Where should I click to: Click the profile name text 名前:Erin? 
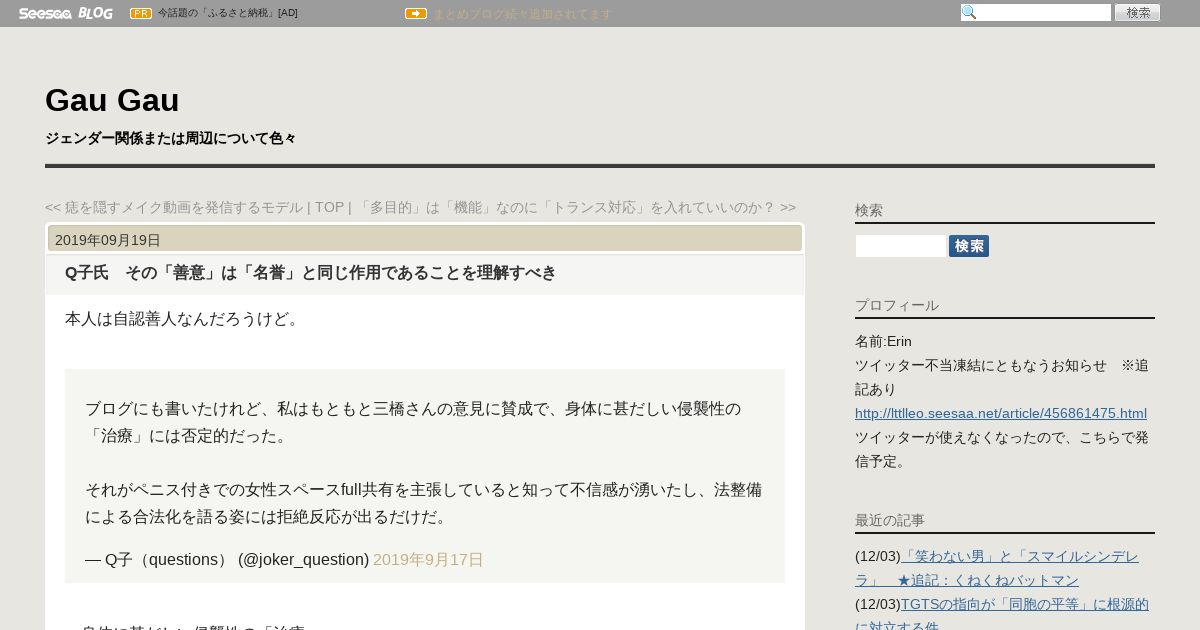click(x=883, y=341)
